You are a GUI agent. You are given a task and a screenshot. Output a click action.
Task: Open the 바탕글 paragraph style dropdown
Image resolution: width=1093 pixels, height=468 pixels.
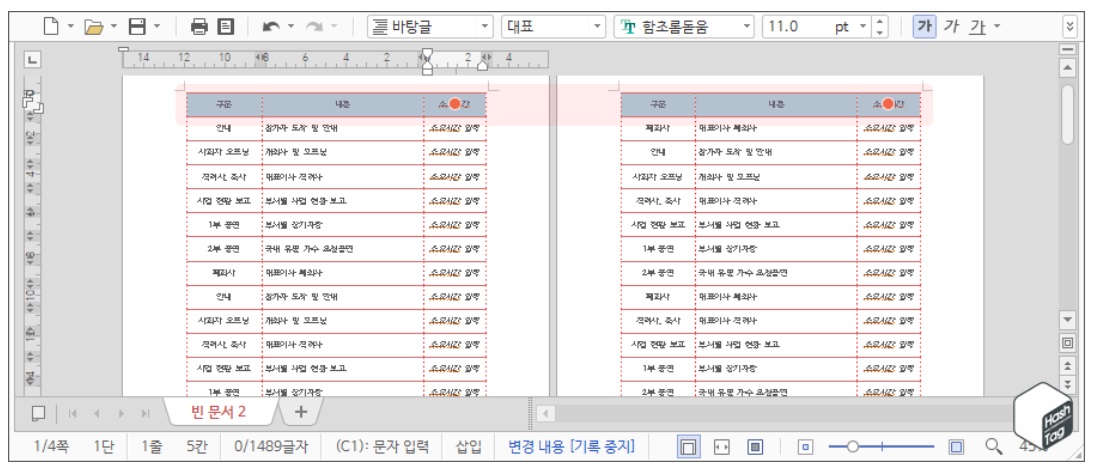point(484,27)
